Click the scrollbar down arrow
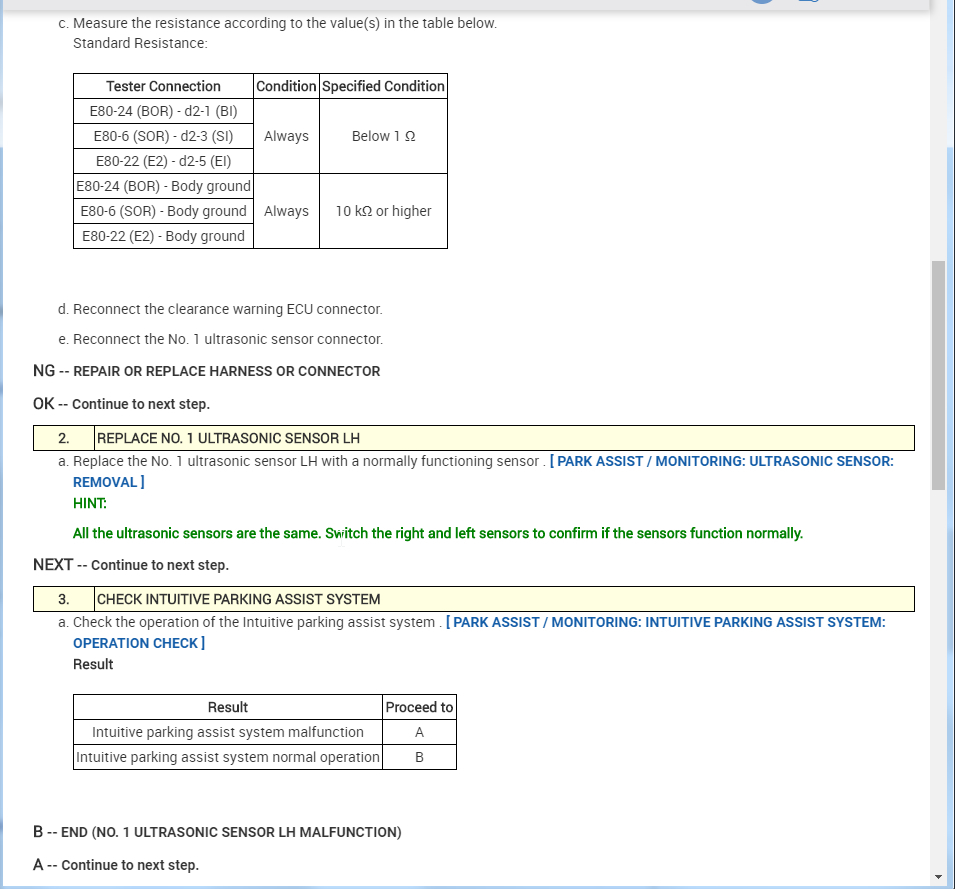 pos(938,877)
